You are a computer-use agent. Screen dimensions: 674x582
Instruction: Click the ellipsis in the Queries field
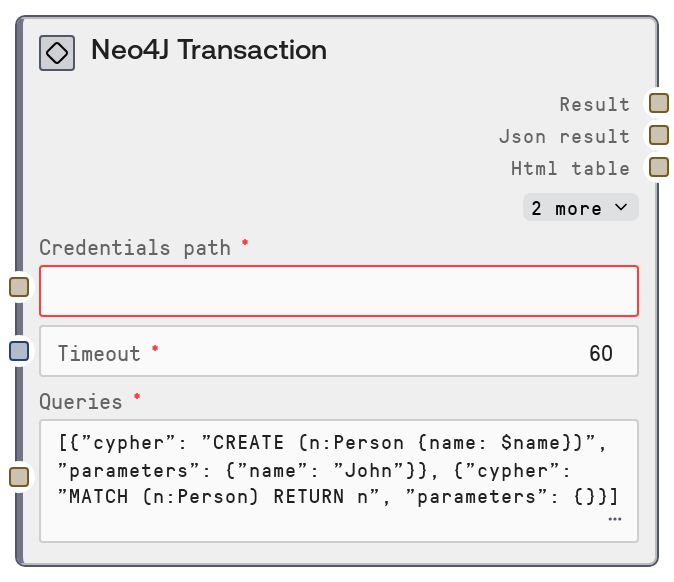click(x=614, y=520)
